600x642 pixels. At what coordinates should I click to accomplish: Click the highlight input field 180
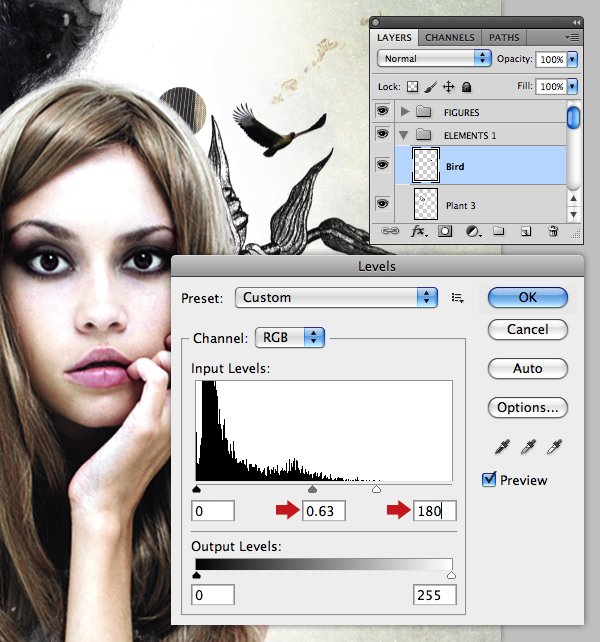point(435,511)
